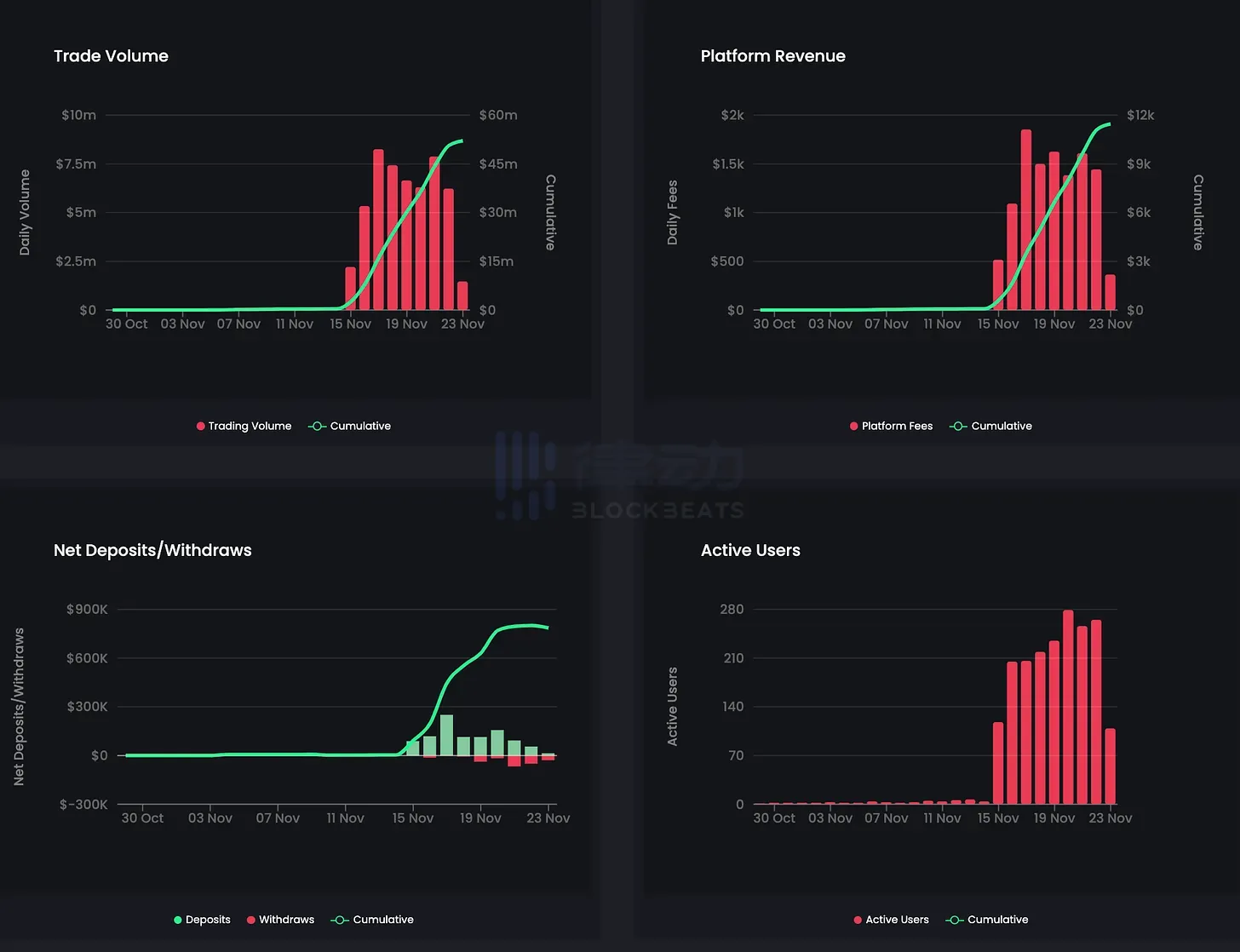
Task: Click Cumulative legend marker under Active Users chart
Action: coord(955,920)
